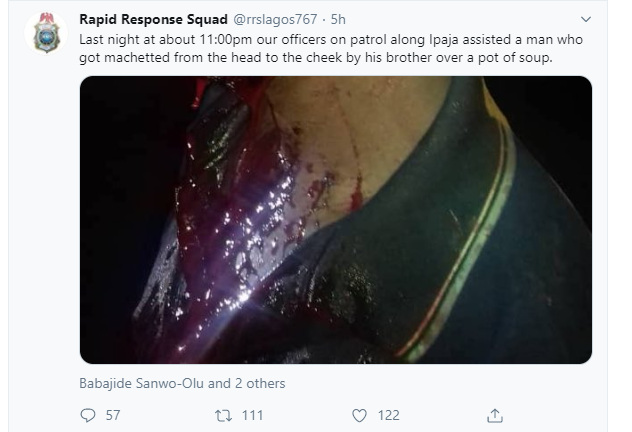Viewport: 632px width, 432px height.
Task: Open tweet by clicking 'Last night at about 11:00pm' text
Action: pos(166,39)
